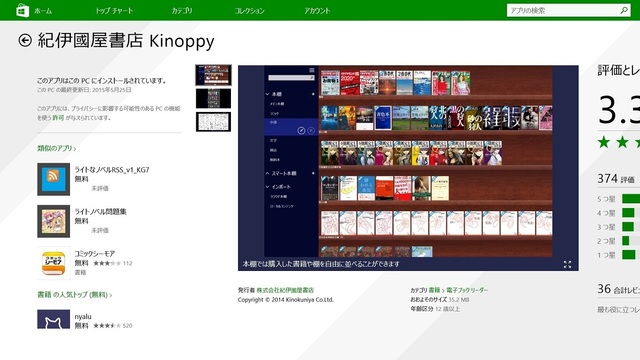The width and height of the screenshot is (640, 360).
Task: Click the Windows Store bag logo
Action: [22, 10]
